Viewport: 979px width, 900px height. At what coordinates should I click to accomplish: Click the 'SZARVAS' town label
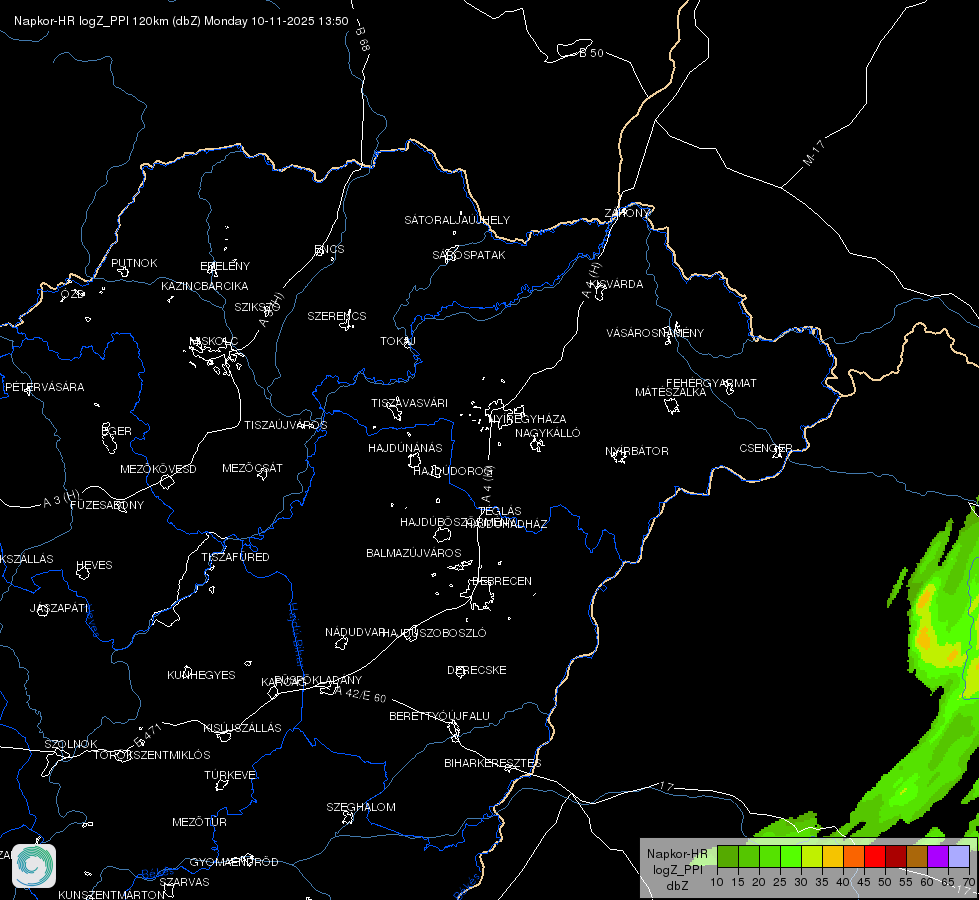click(x=184, y=882)
